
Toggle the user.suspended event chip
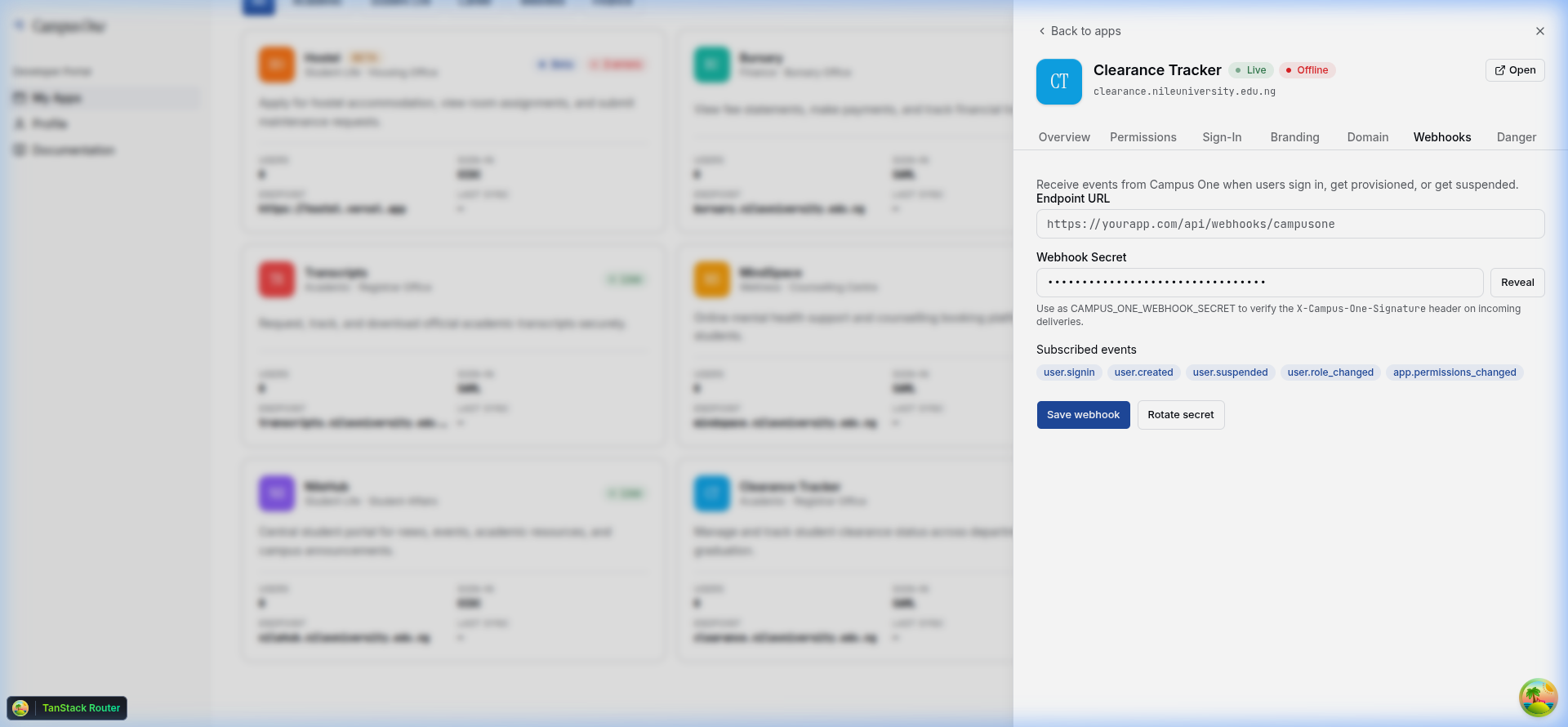click(x=1230, y=372)
